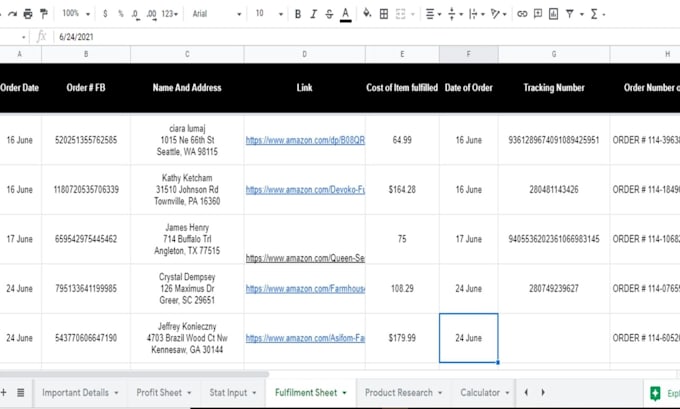Expand merge cells options arrow
This screenshot has width=680, height=409.
tap(413, 14)
